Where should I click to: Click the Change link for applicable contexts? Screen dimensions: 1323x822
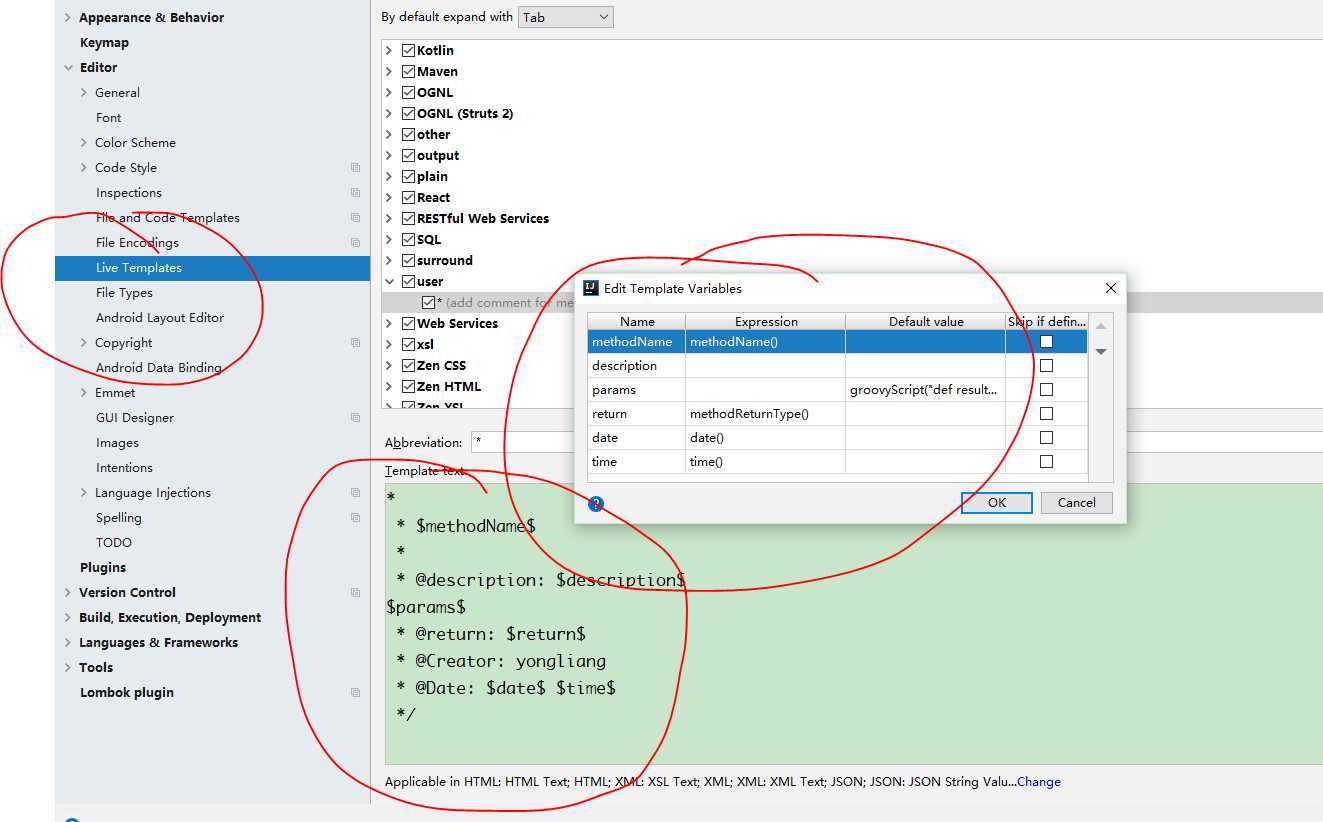pos(1039,782)
